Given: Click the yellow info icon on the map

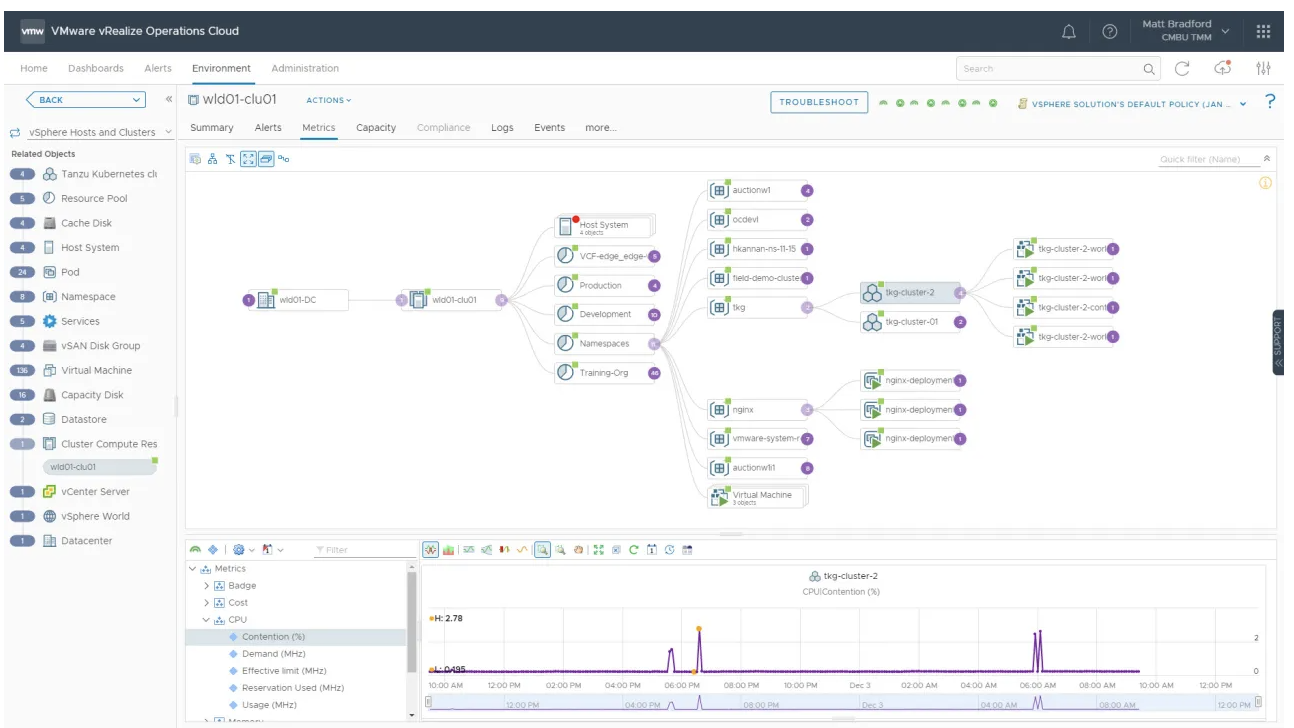Looking at the screenshot, I should pos(1265,183).
